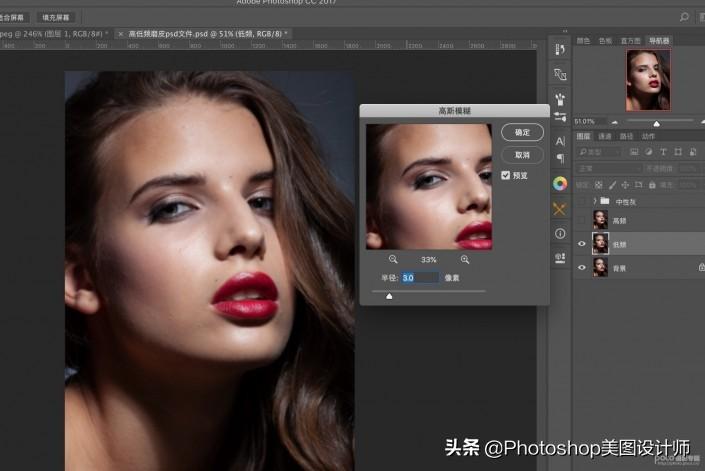Open the Character panel icon

[559, 141]
